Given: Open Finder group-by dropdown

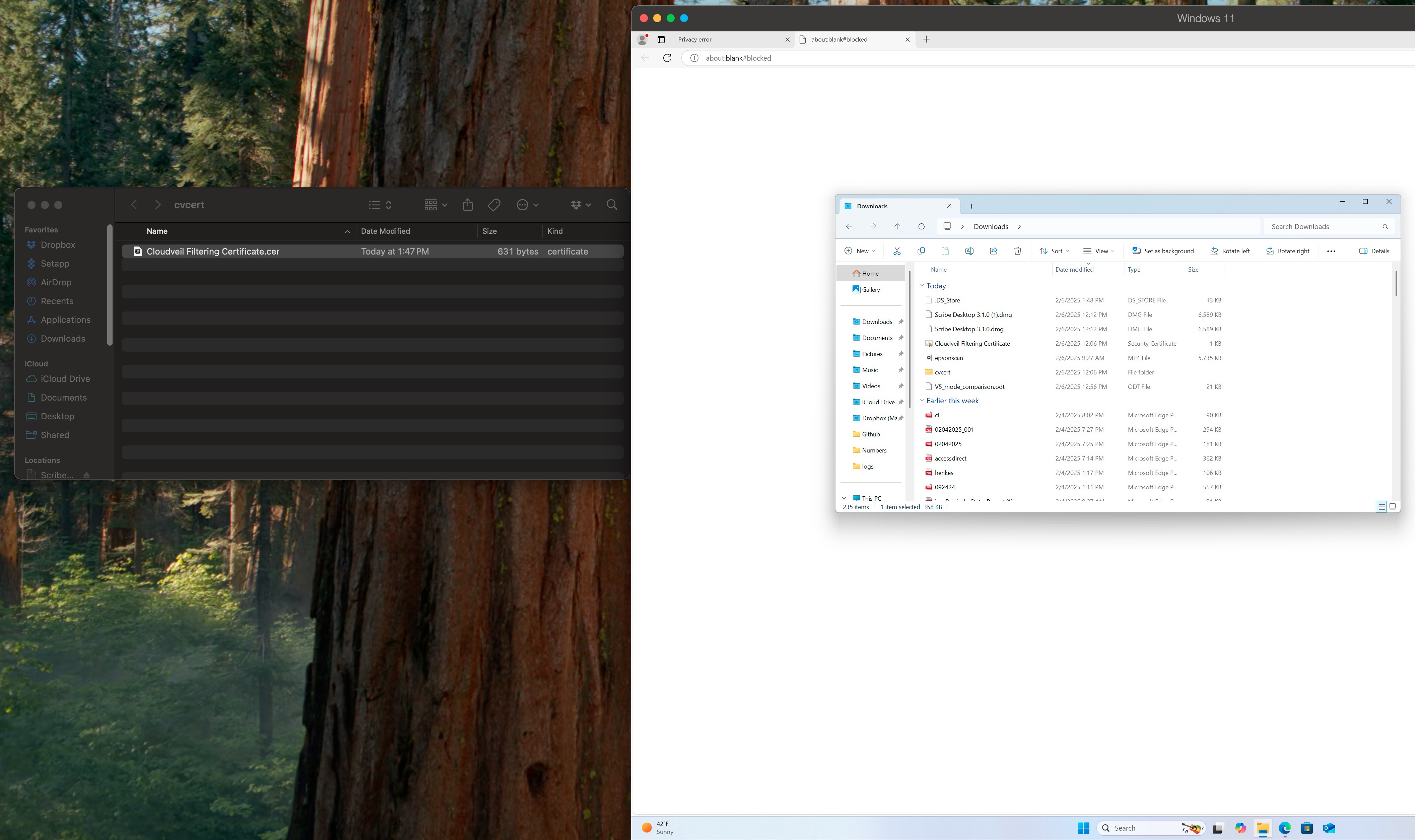Looking at the screenshot, I should 436,205.
